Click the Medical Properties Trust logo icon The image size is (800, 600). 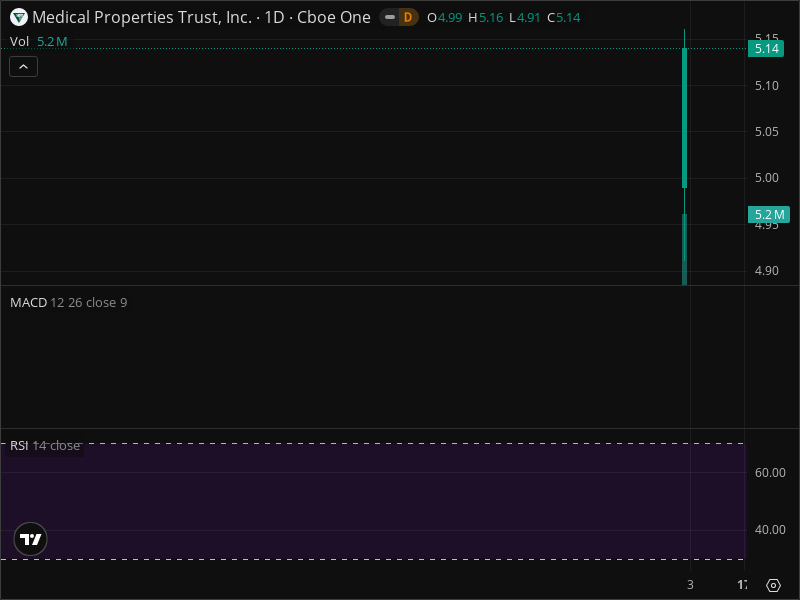[x=19, y=17]
